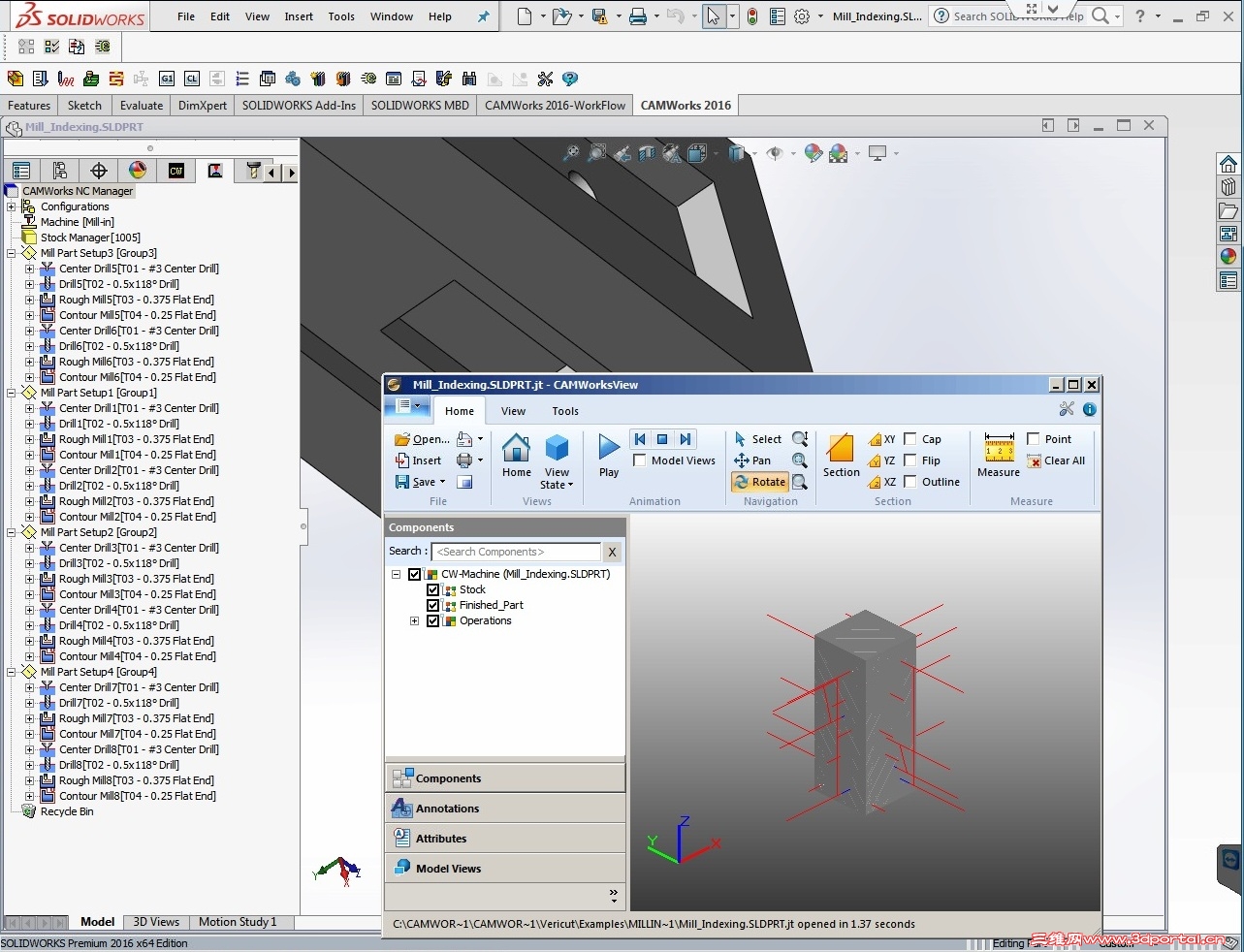
Task: Enable the Point checkbox
Action: pyautogui.click(x=1034, y=439)
